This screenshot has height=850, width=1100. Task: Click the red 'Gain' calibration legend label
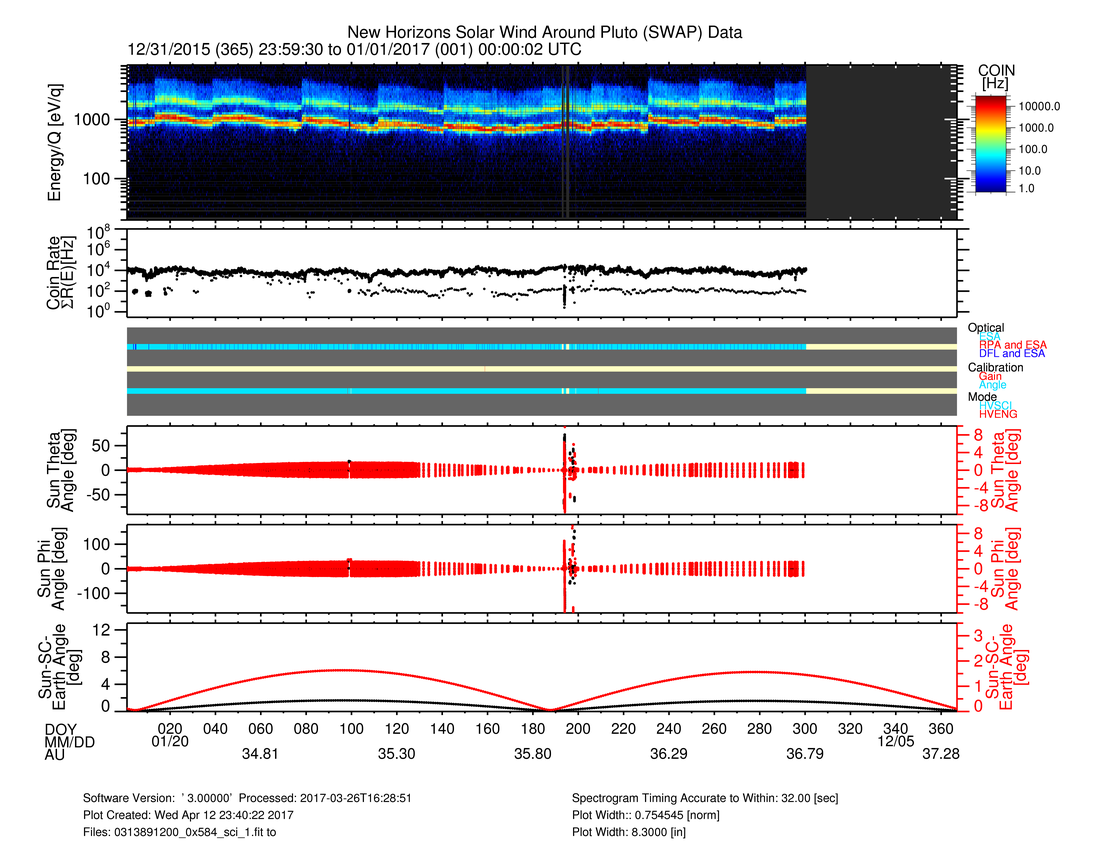coord(992,376)
